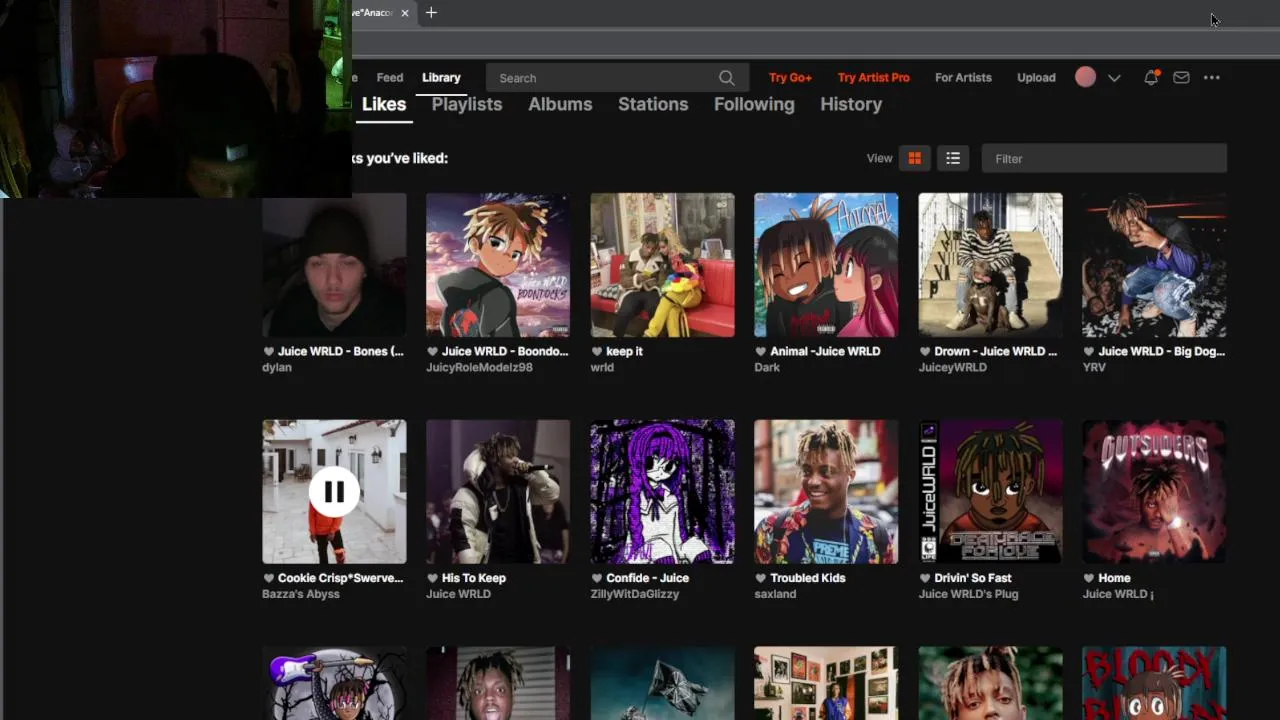Click track title His To Keep
This screenshot has width=1280, height=720.
[474, 578]
